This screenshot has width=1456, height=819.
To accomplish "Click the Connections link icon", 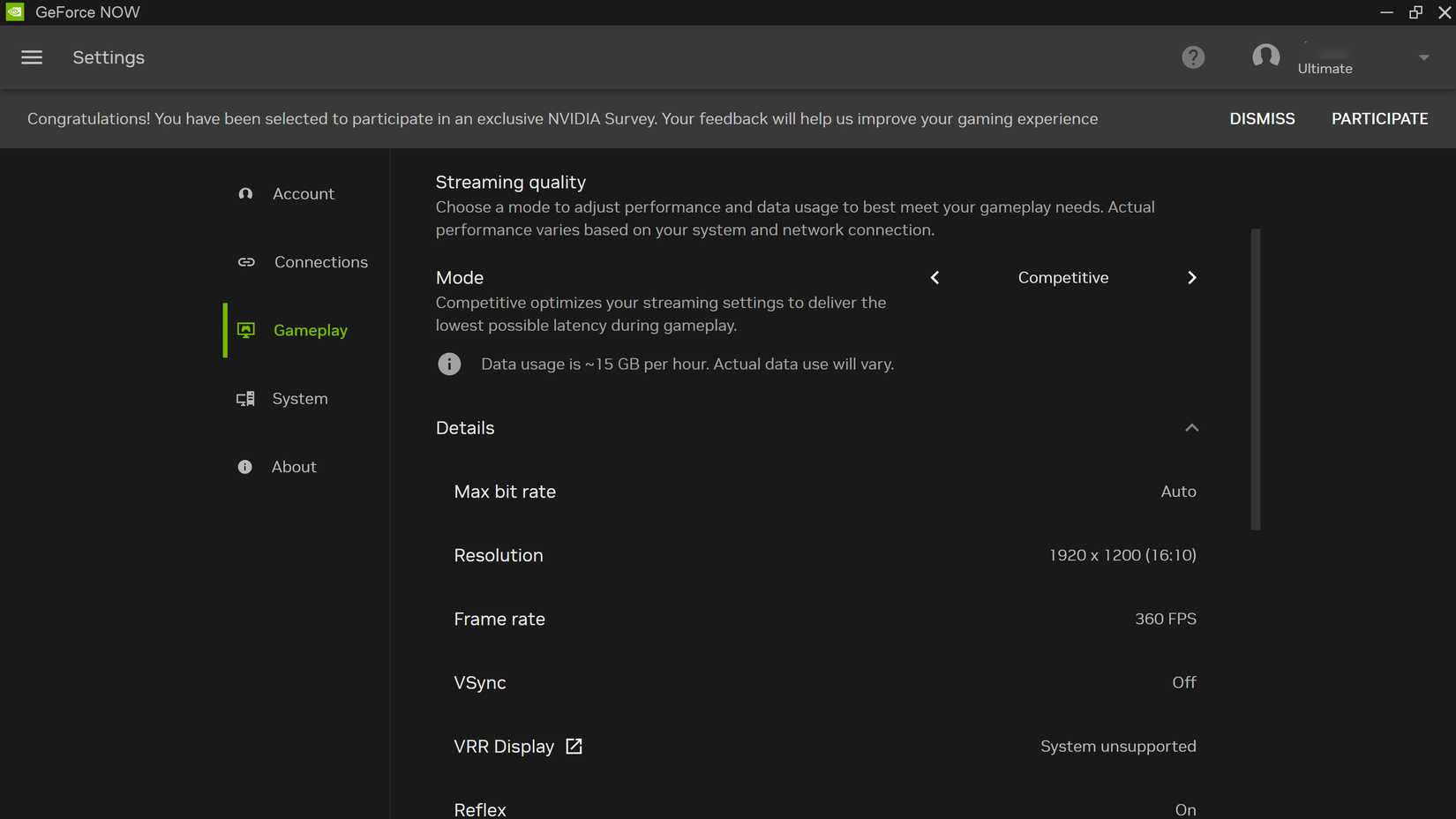I will pos(246,262).
